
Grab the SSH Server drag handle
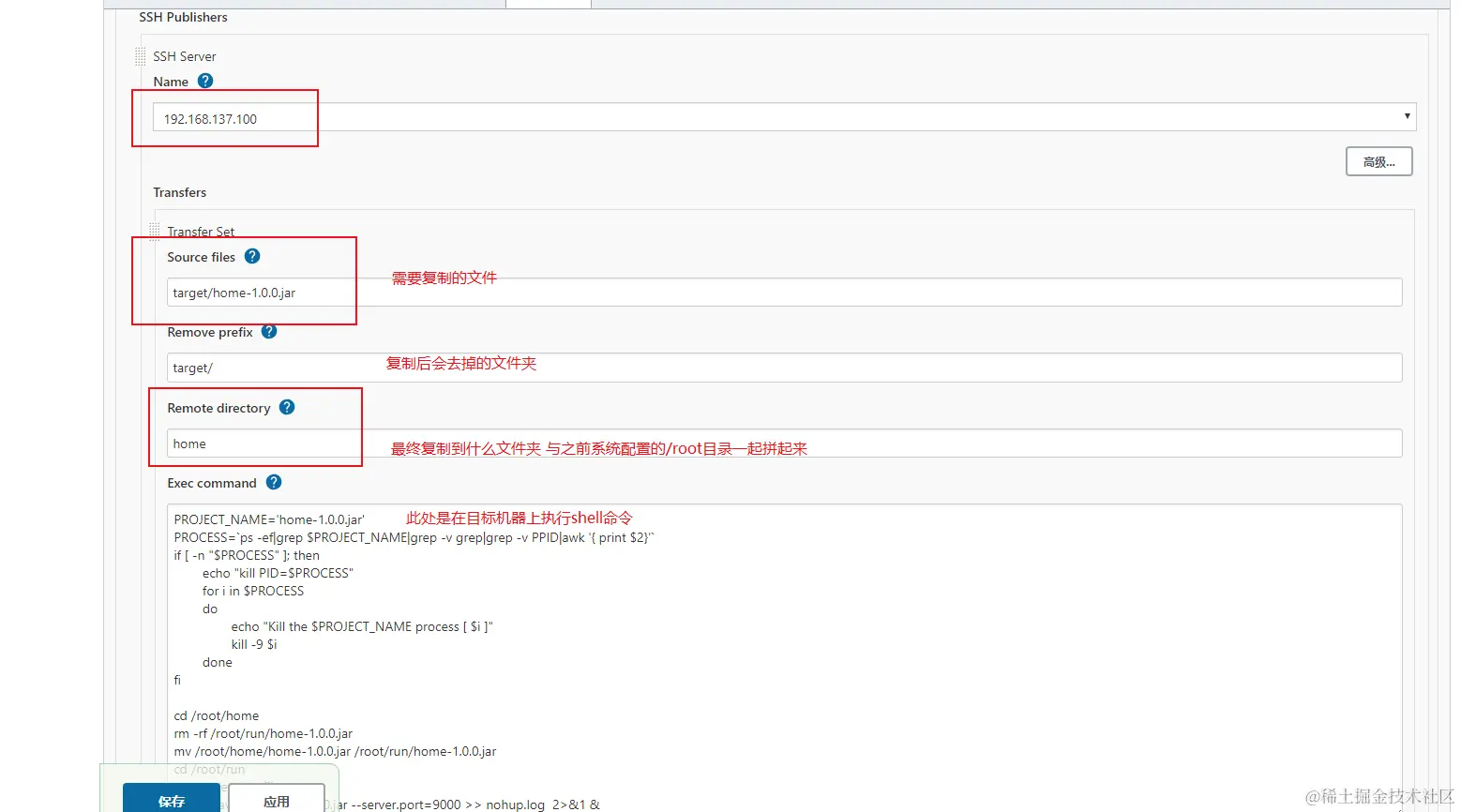click(x=141, y=57)
